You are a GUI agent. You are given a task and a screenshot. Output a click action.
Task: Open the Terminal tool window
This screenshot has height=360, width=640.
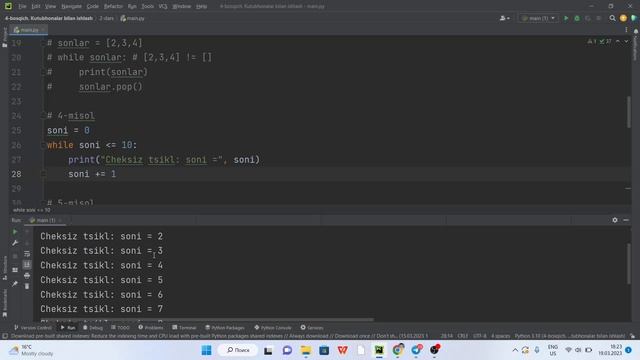point(184,327)
